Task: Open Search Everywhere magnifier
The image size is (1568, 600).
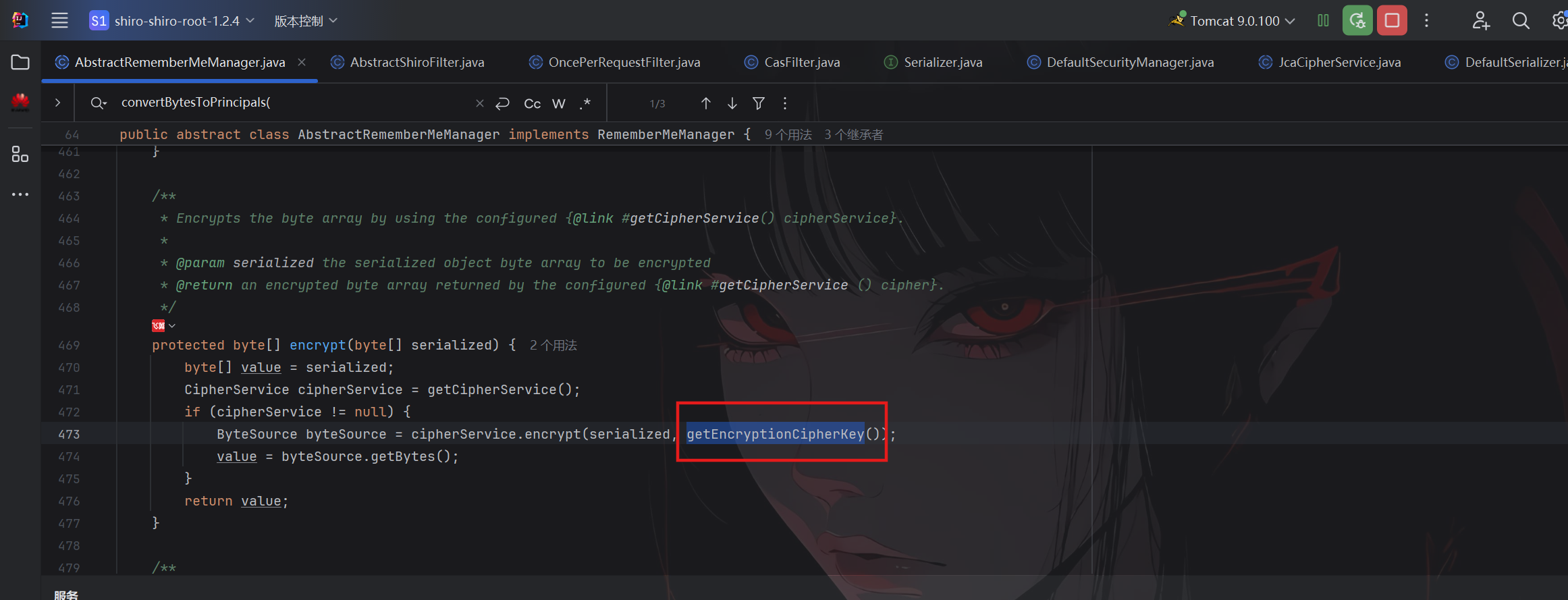Action: click(x=1521, y=20)
